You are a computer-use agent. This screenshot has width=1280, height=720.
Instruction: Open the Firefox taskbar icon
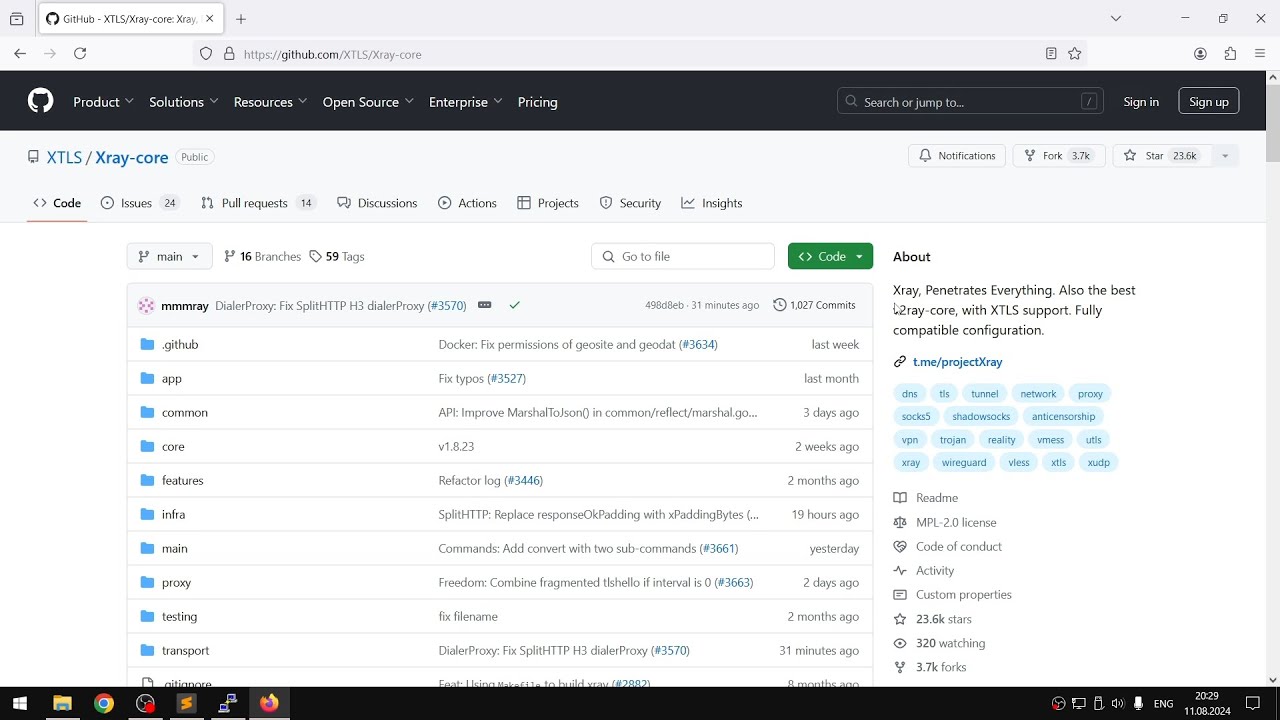tap(269, 704)
